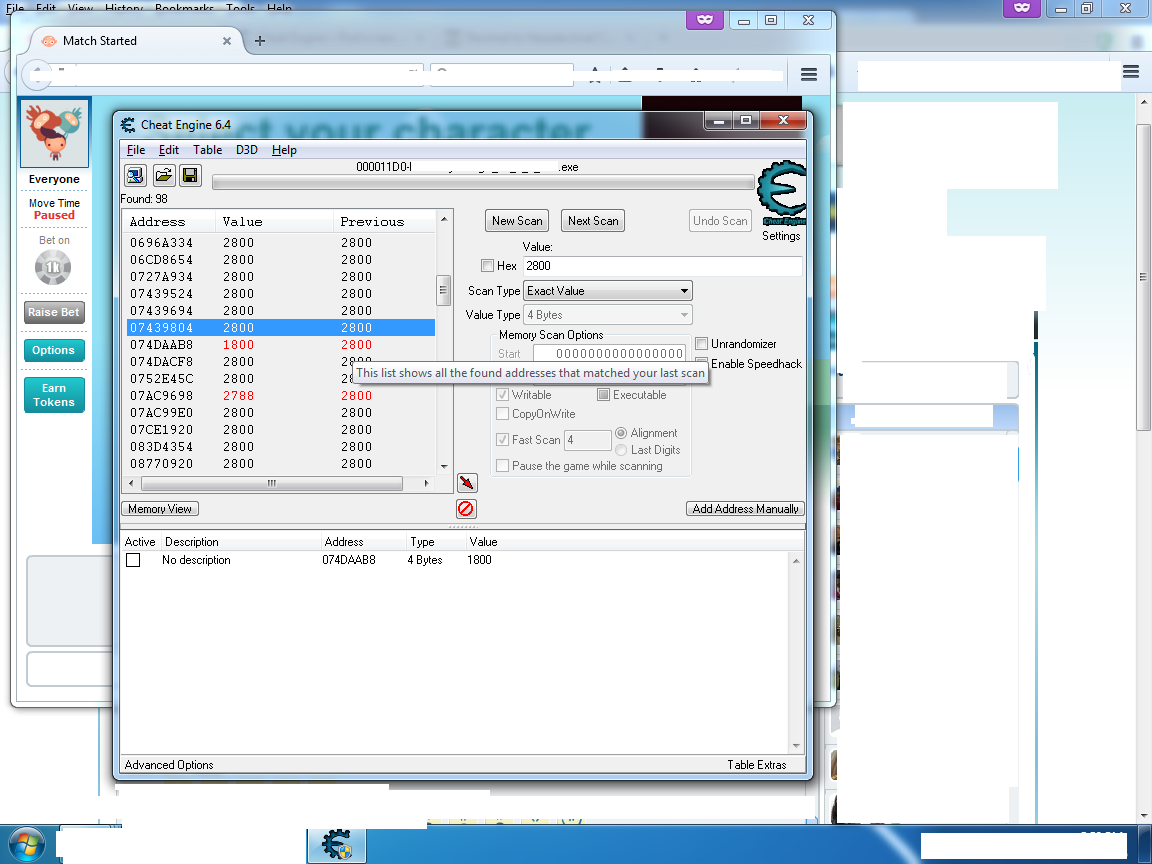1152x864 pixels.
Task: Click the Add Address Manually button
Action: [745, 509]
